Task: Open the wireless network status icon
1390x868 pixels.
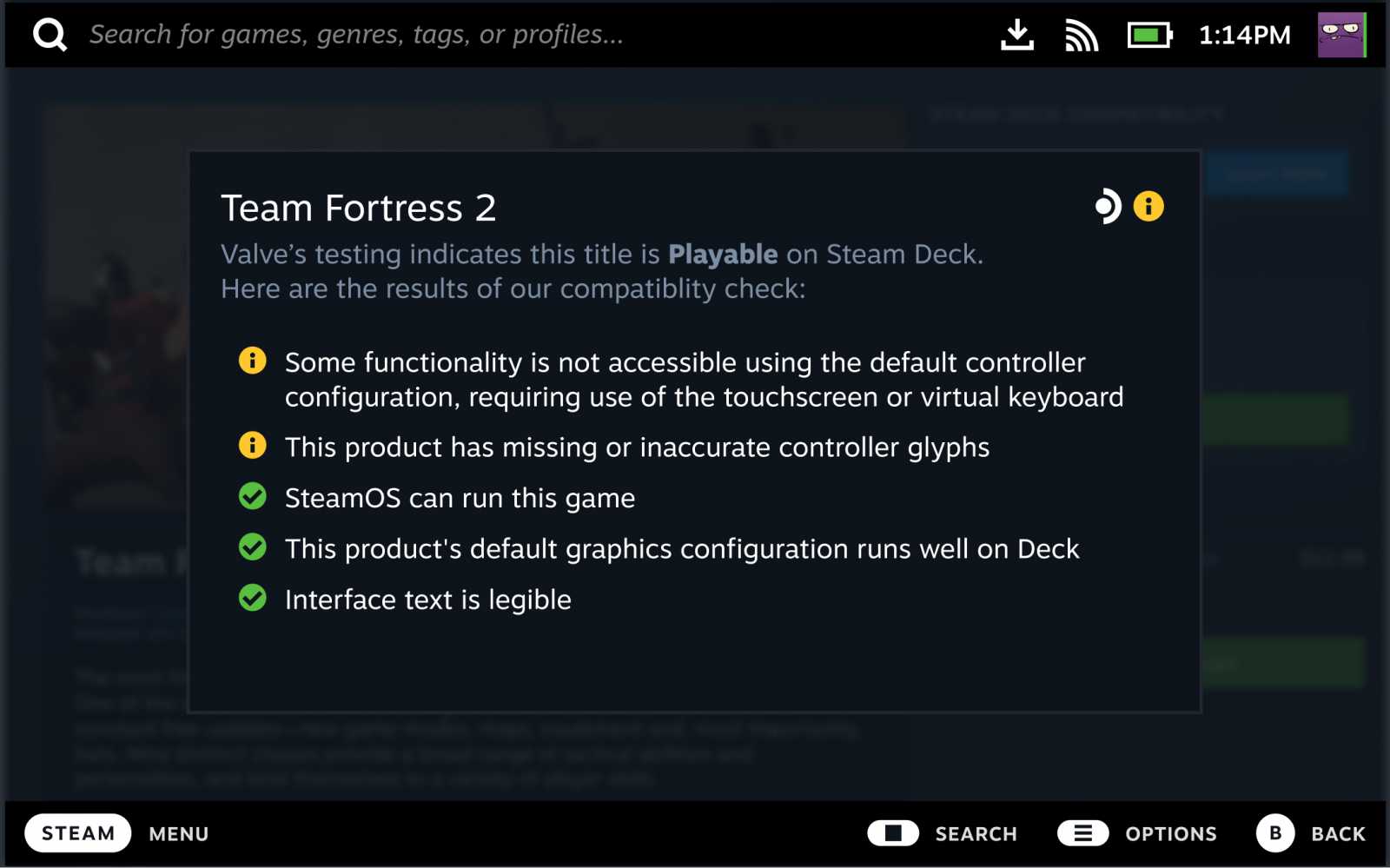Action: [1082, 36]
